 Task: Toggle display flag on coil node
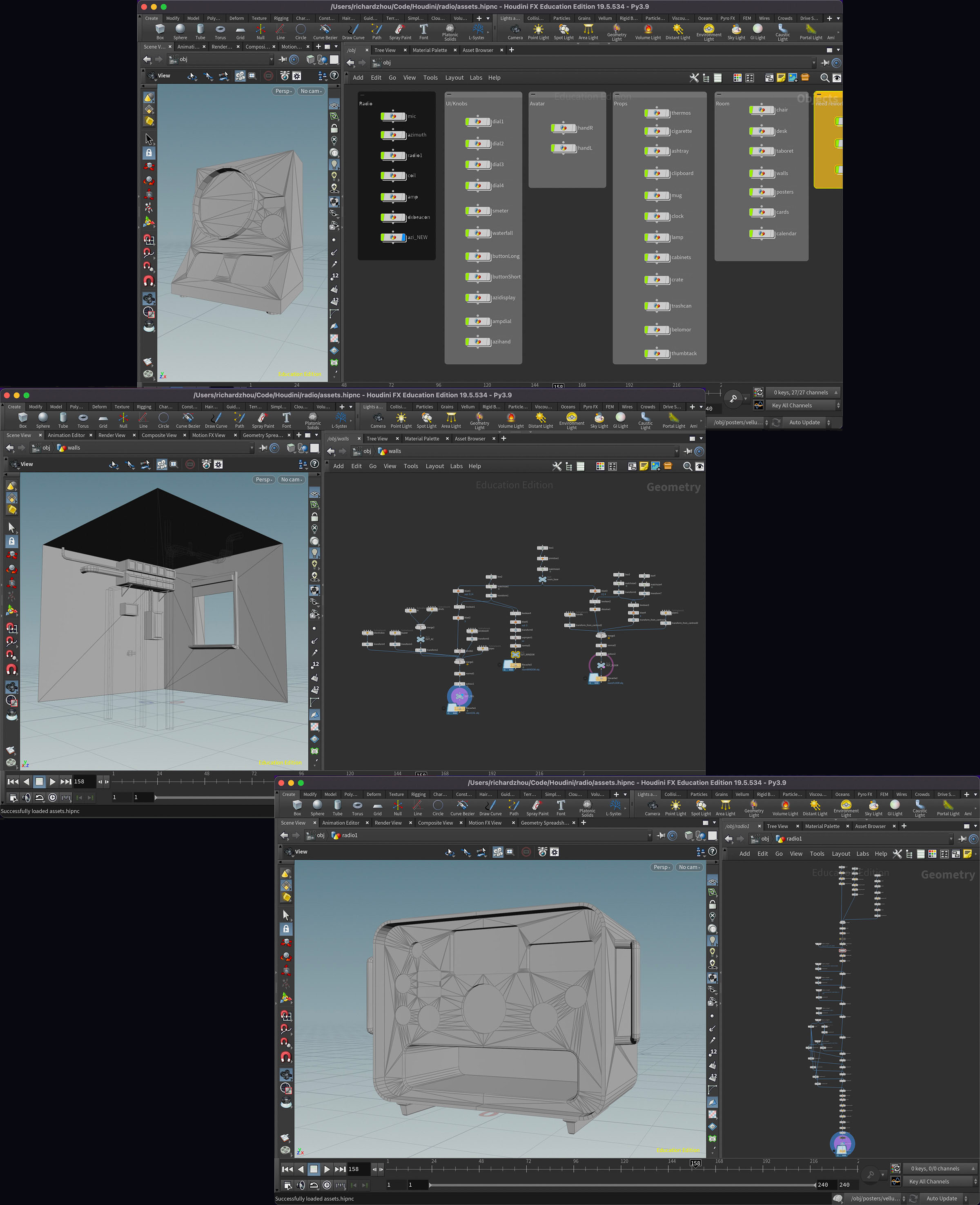pos(403,176)
